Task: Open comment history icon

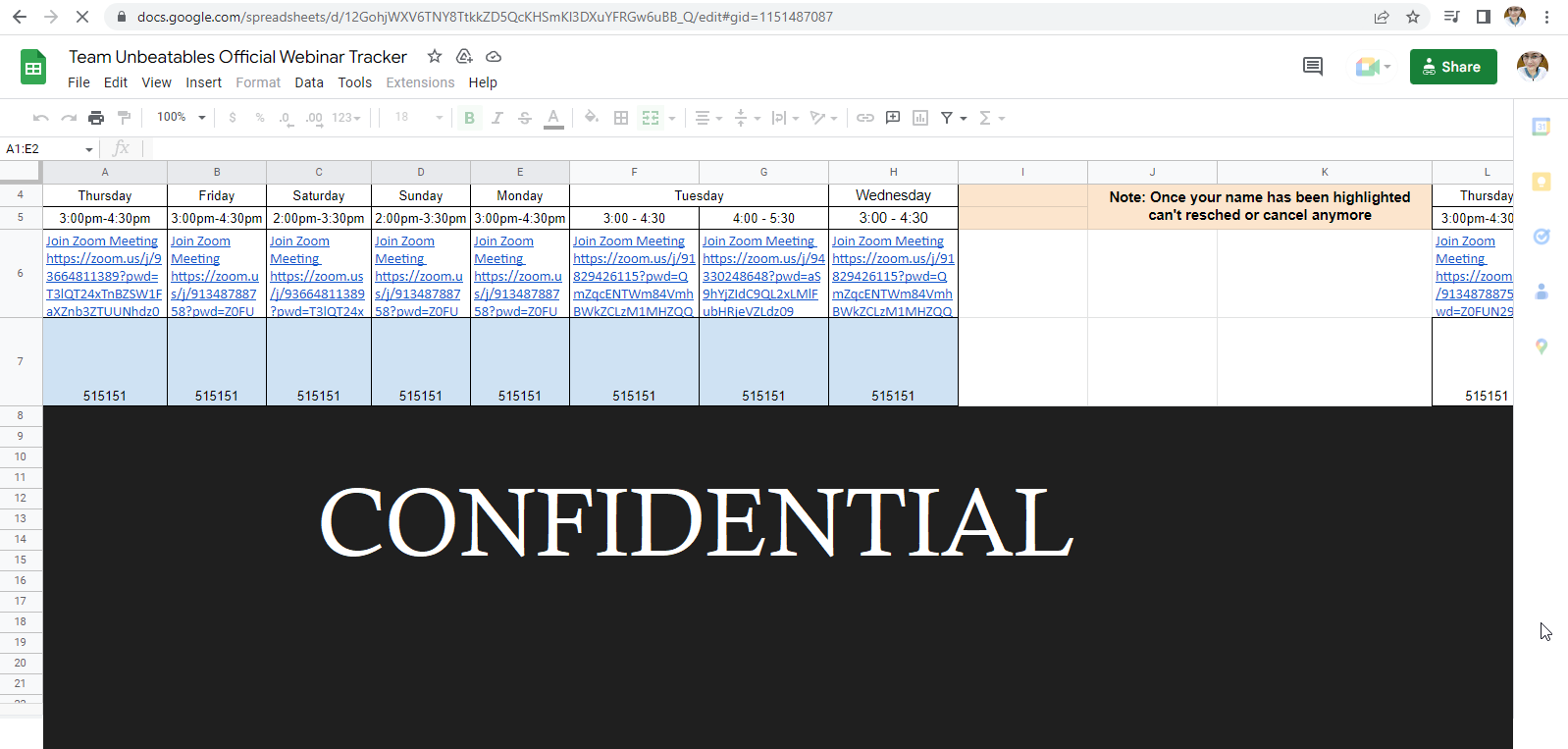Action: (x=1313, y=67)
